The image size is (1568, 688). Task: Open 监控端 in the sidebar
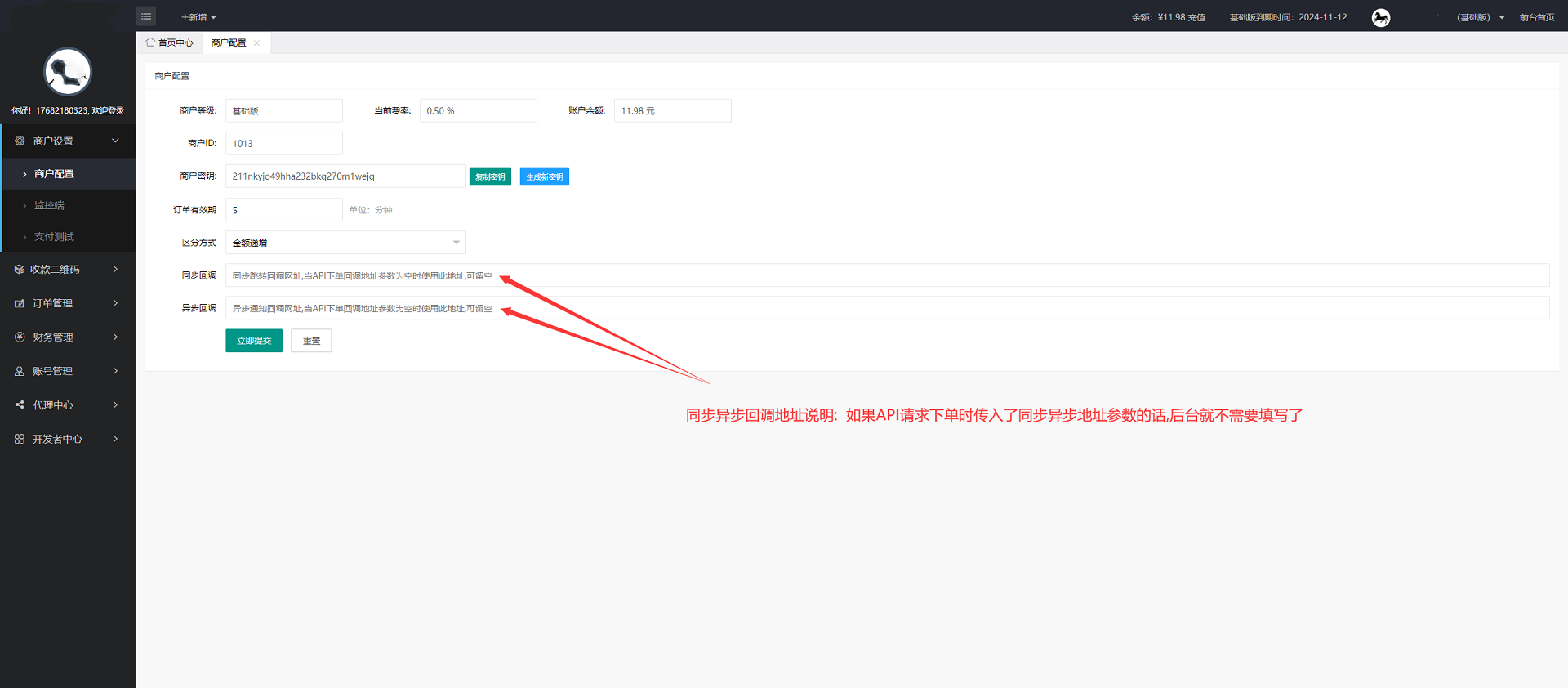click(x=49, y=206)
